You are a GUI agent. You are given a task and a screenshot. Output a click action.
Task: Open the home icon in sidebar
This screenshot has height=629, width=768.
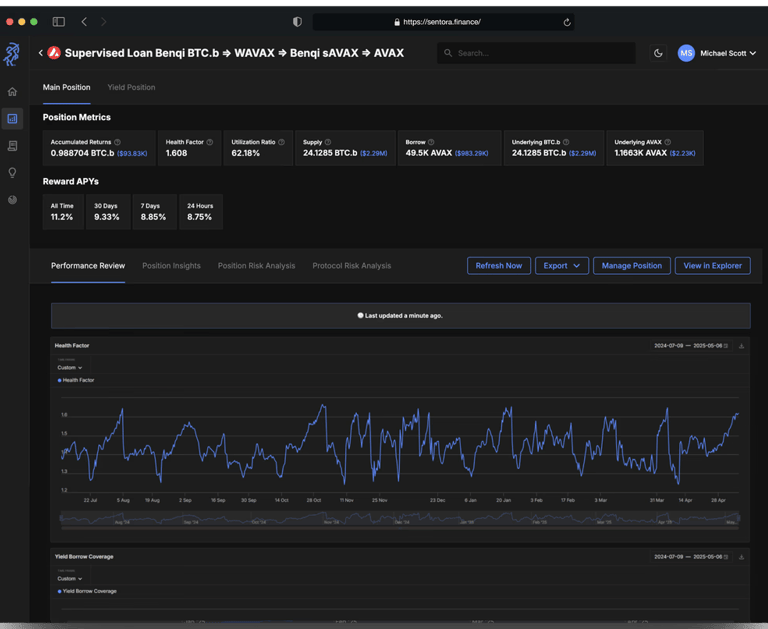click(x=12, y=92)
